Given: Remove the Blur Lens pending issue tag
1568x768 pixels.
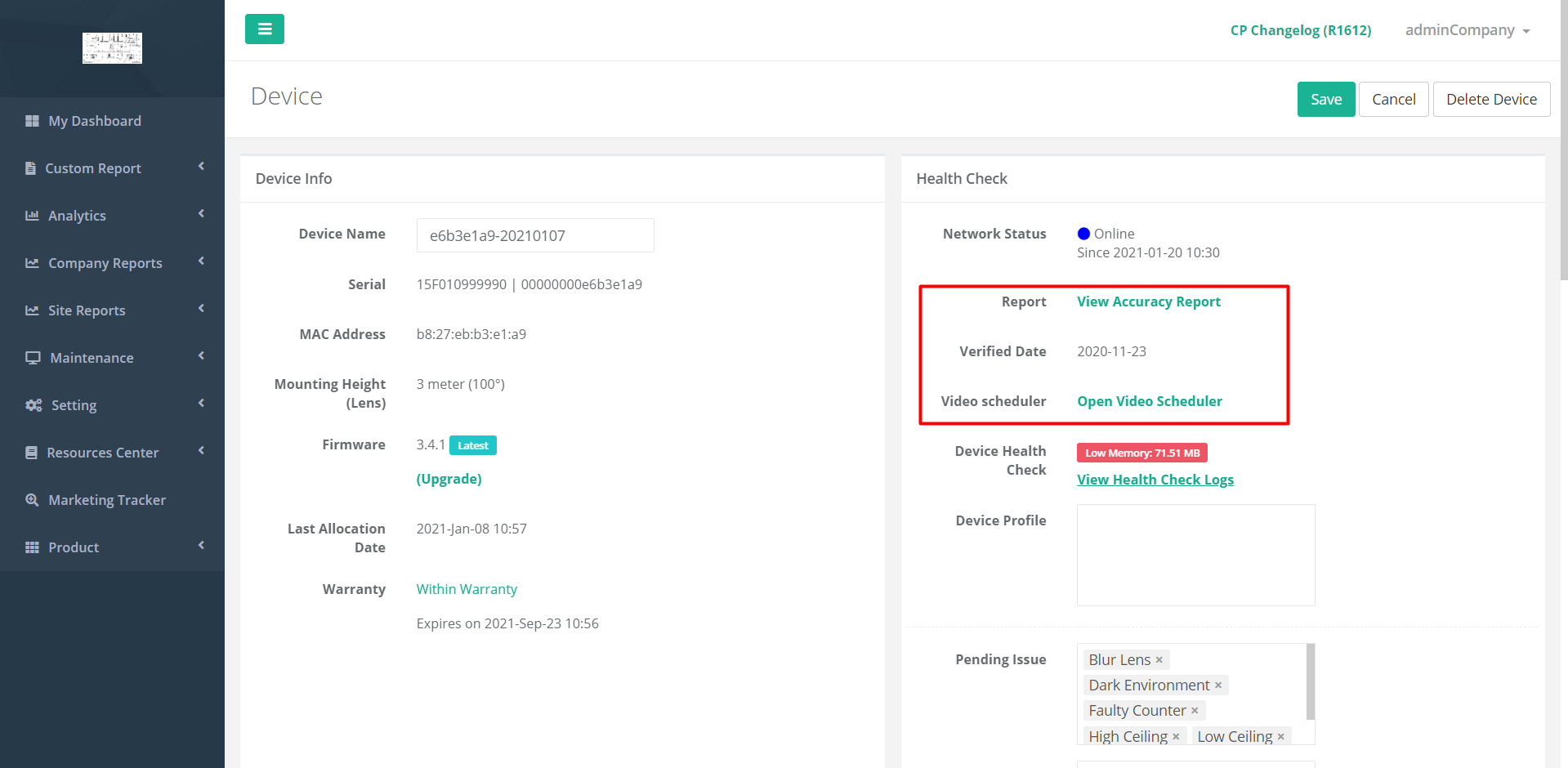Looking at the screenshot, I should pos(1159,659).
